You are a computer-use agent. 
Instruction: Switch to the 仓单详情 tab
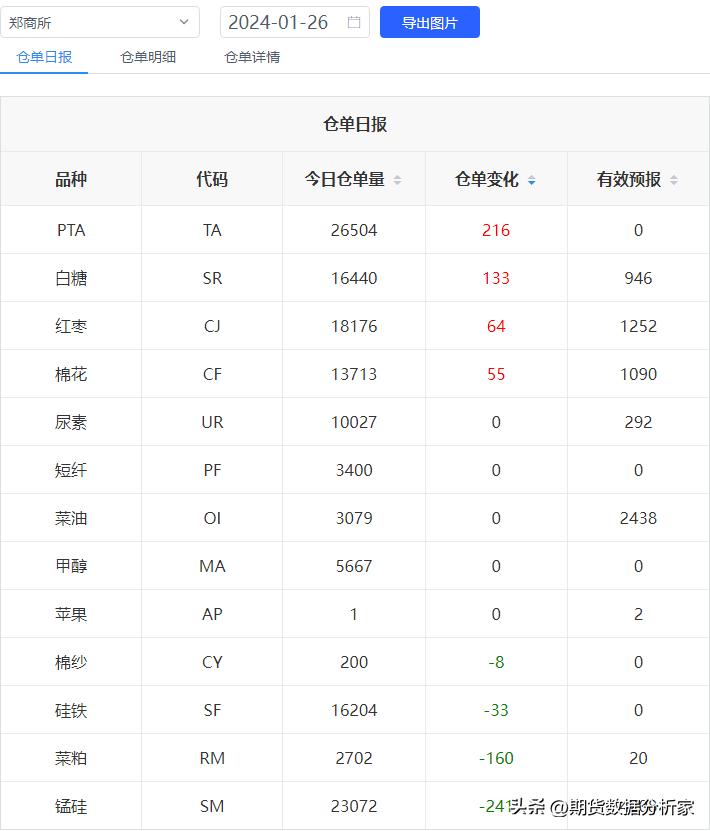[x=252, y=57]
